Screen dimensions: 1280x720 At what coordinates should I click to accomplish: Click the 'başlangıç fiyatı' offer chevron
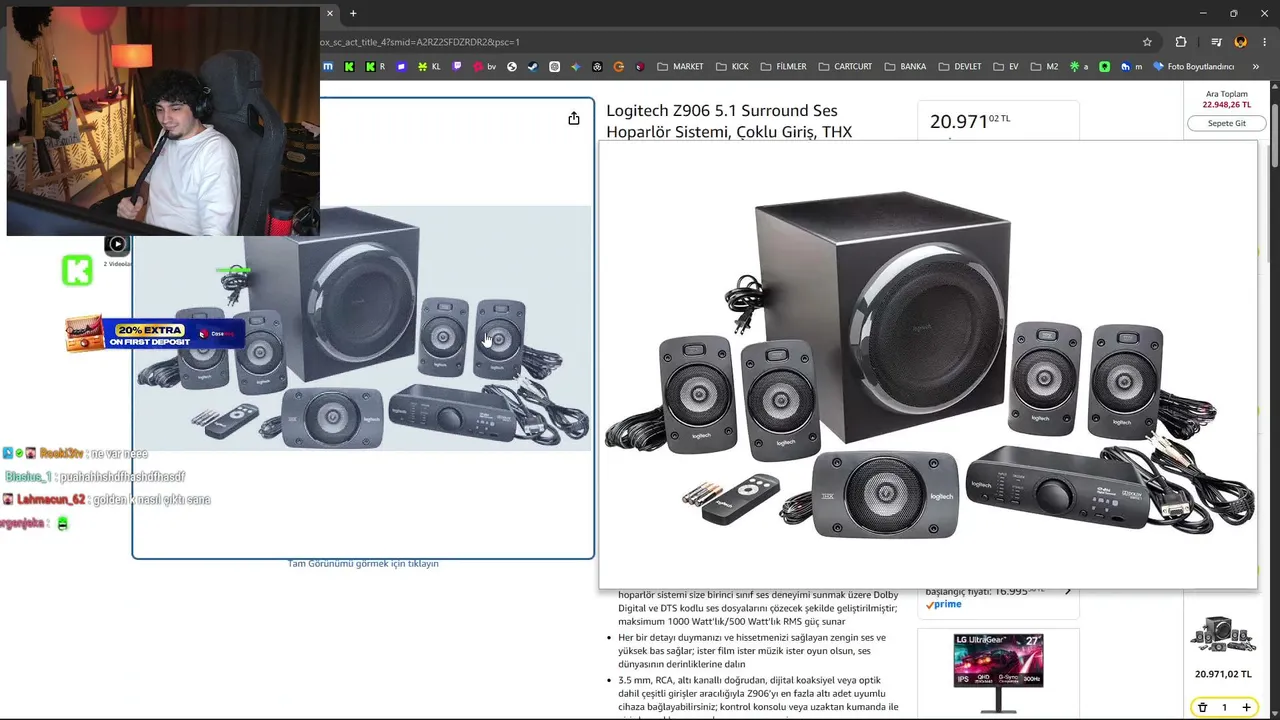[1067, 591]
